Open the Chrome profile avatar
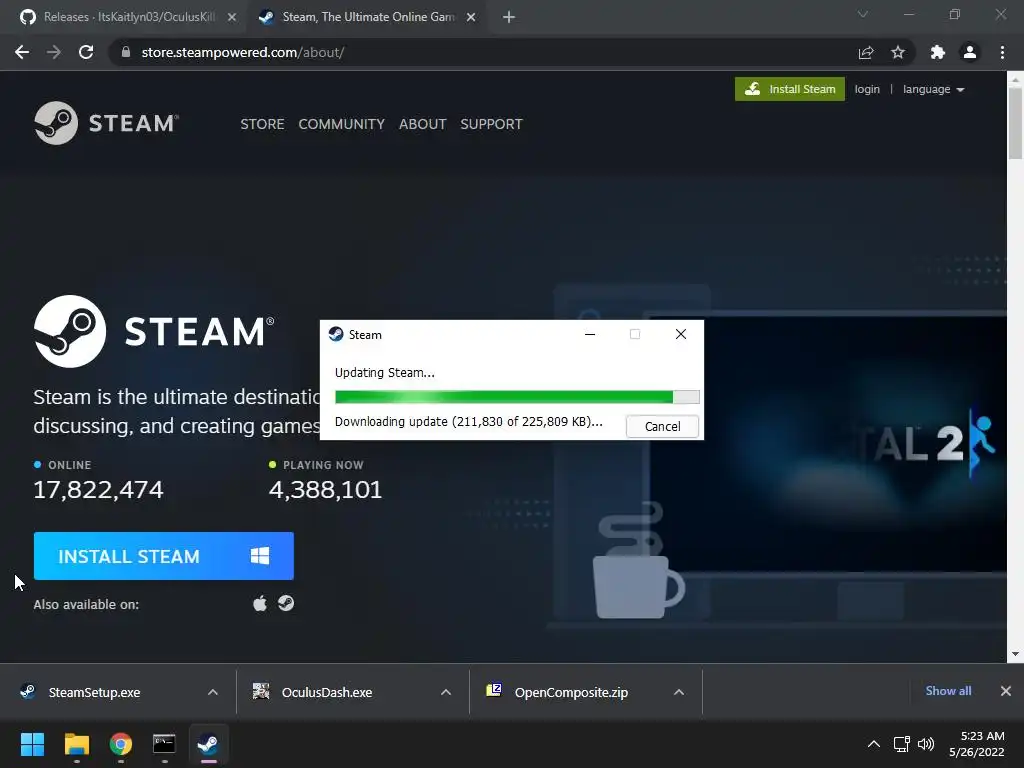 (970, 52)
